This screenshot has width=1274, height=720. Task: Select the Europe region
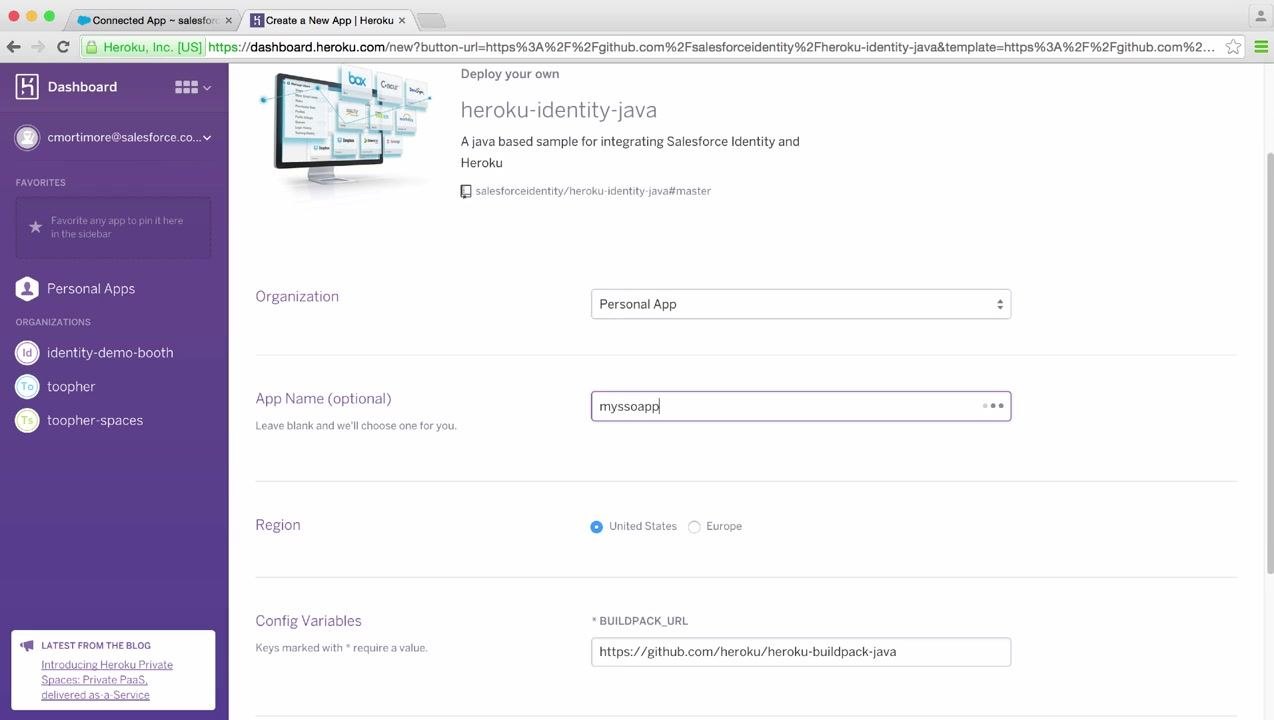[694, 527]
